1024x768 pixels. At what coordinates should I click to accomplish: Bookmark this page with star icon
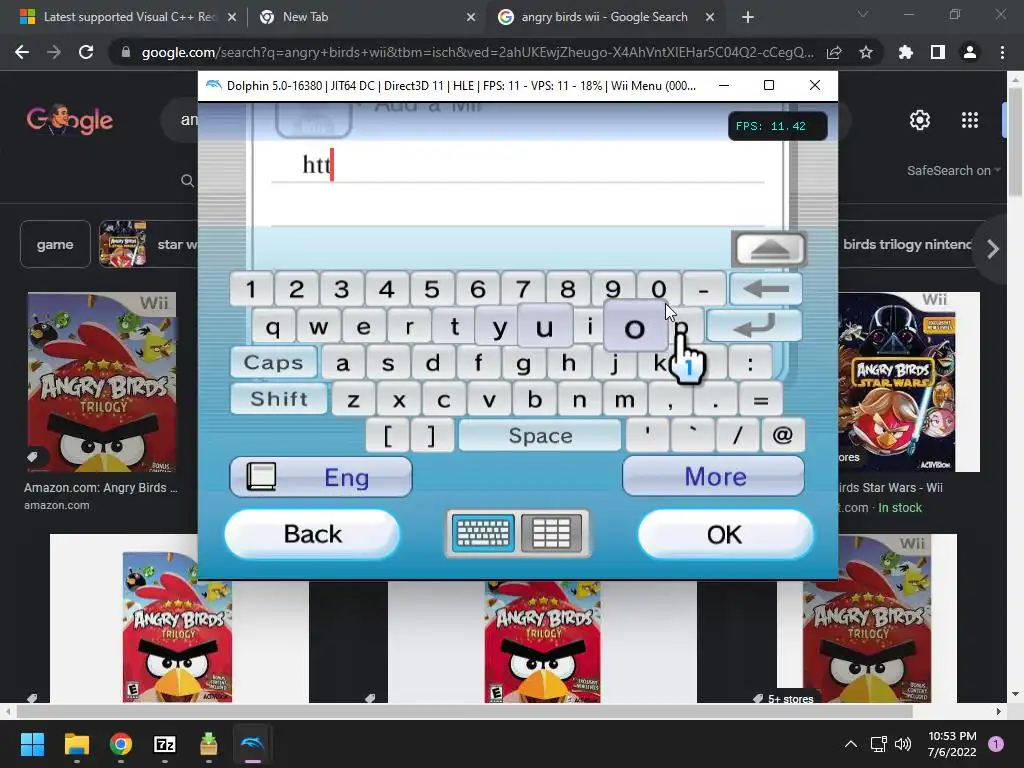pyautogui.click(x=866, y=52)
